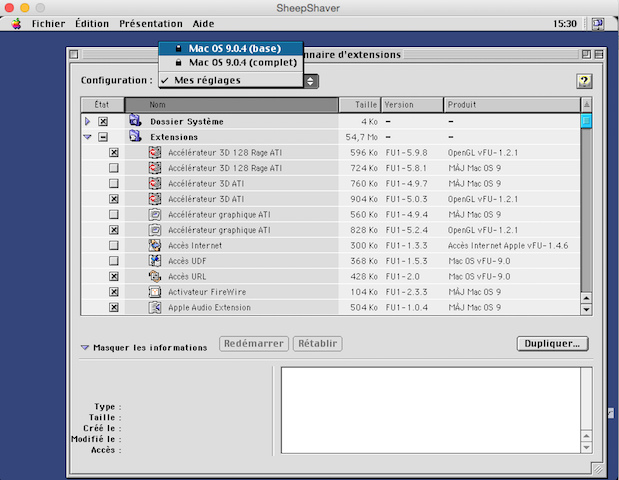Click the sort order icon above the scrollbar
The width and height of the screenshot is (619, 480).
(586, 105)
